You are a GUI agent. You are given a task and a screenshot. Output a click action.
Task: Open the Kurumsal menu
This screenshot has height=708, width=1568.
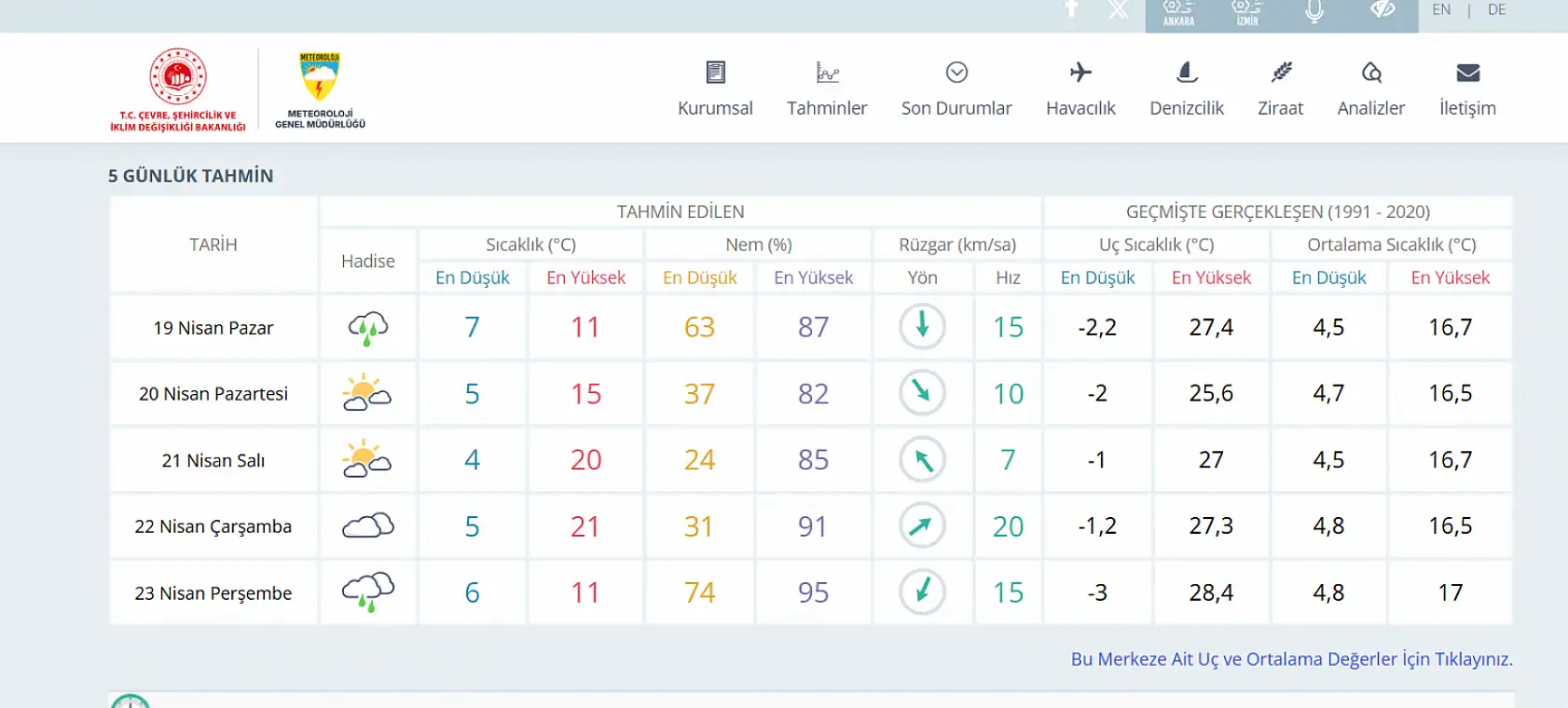715,89
